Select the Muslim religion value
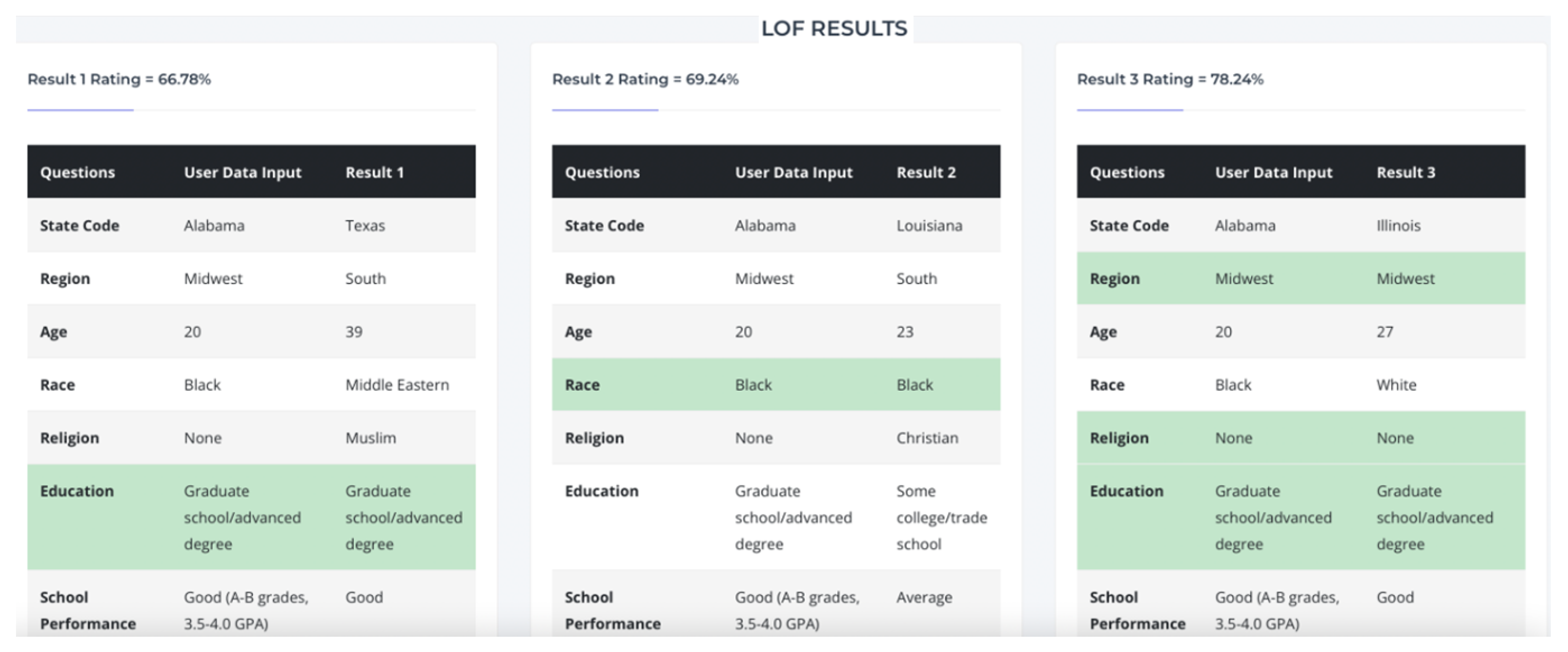The height and width of the screenshot is (652, 1568). point(370,438)
